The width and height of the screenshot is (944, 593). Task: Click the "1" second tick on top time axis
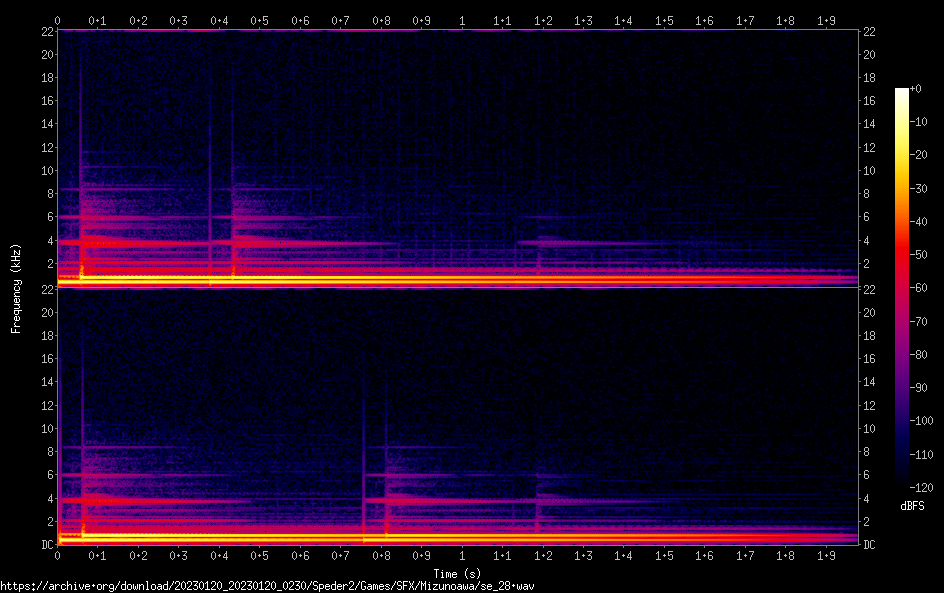(x=461, y=20)
